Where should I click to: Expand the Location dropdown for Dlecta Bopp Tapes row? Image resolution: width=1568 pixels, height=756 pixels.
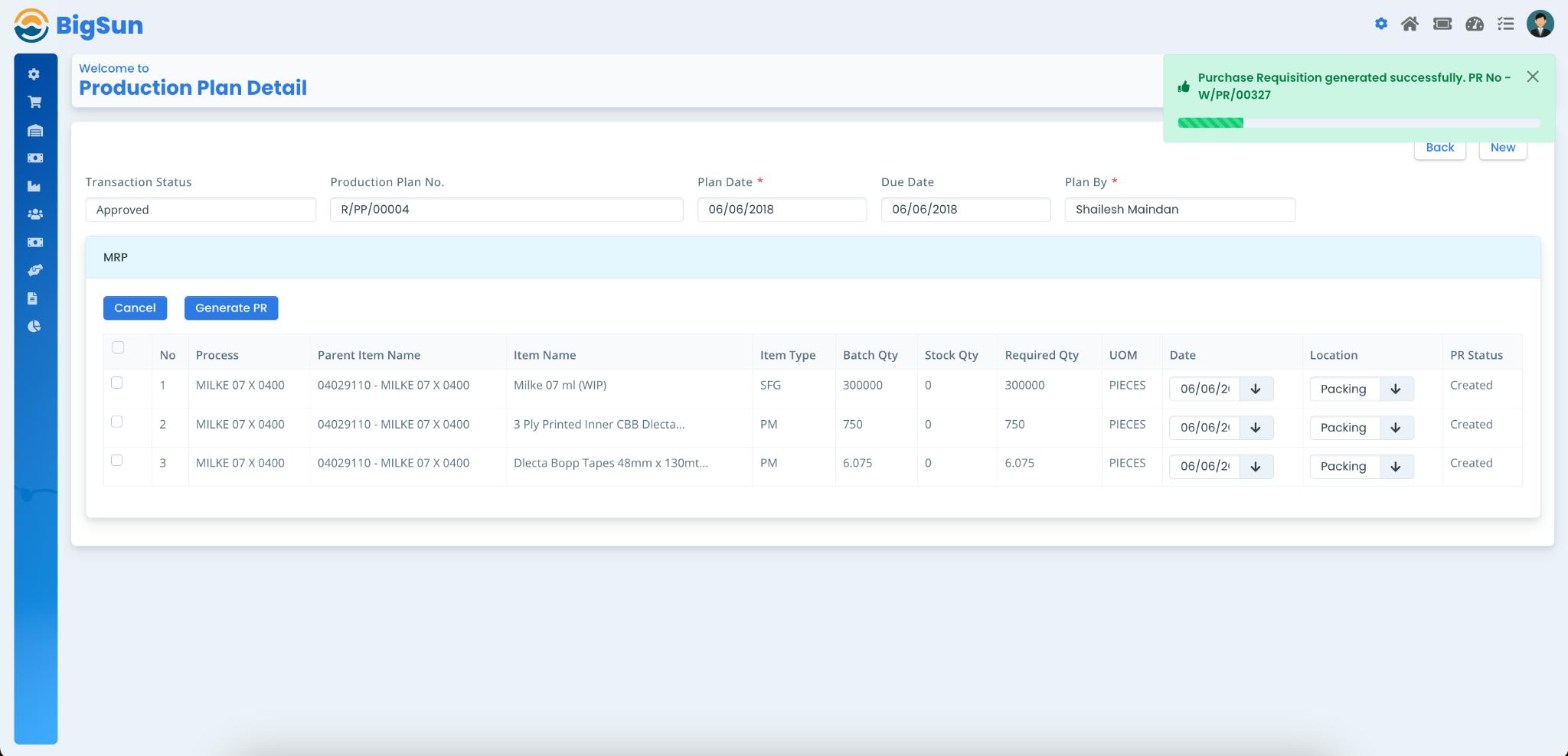coord(1396,467)
